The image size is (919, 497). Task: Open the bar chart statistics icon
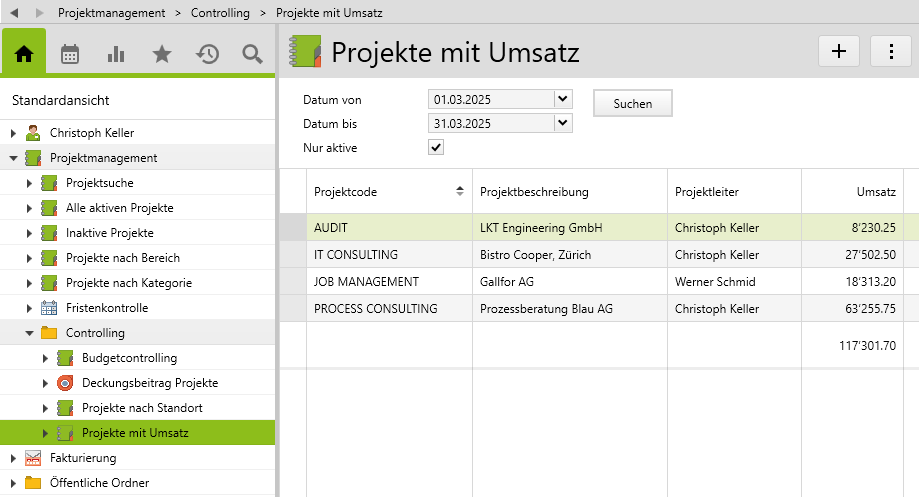point(116,54)
